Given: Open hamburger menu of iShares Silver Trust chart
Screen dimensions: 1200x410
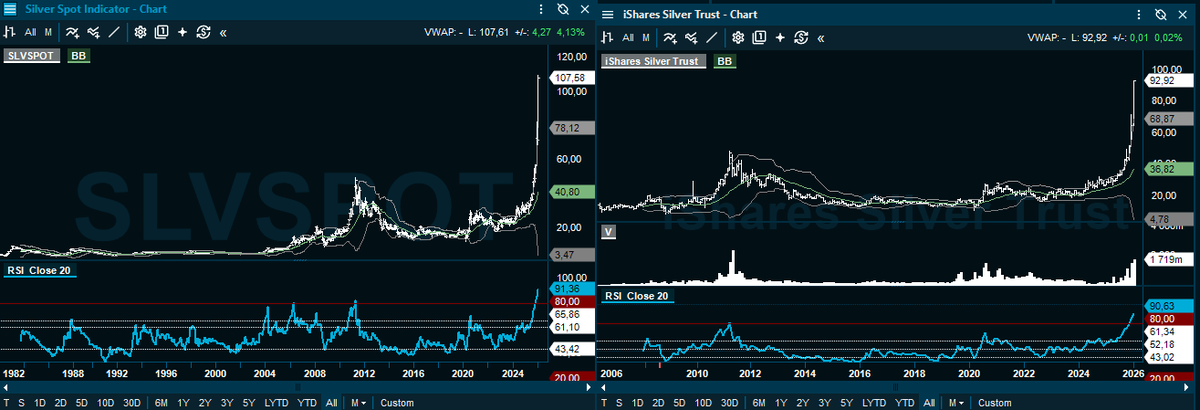Looking at the screenshot, I should [607, 14].
